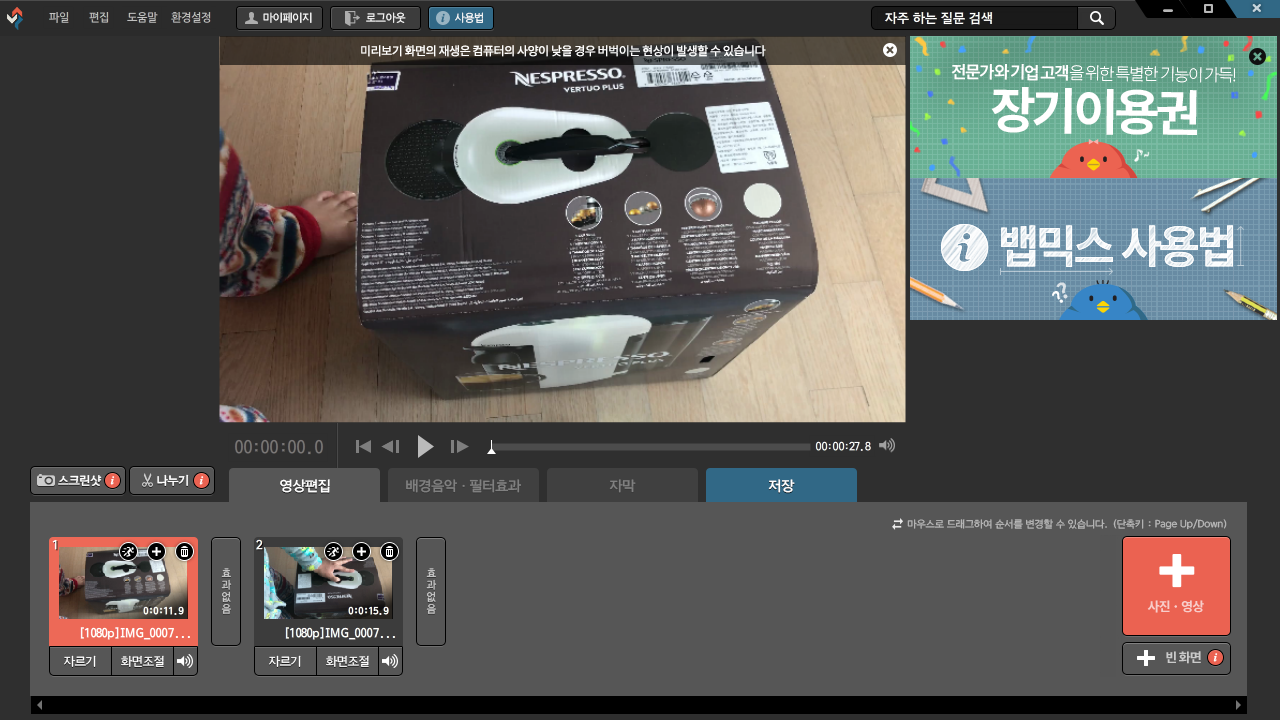
Task: Switch to 저장 tab
Action: (781, 486)
